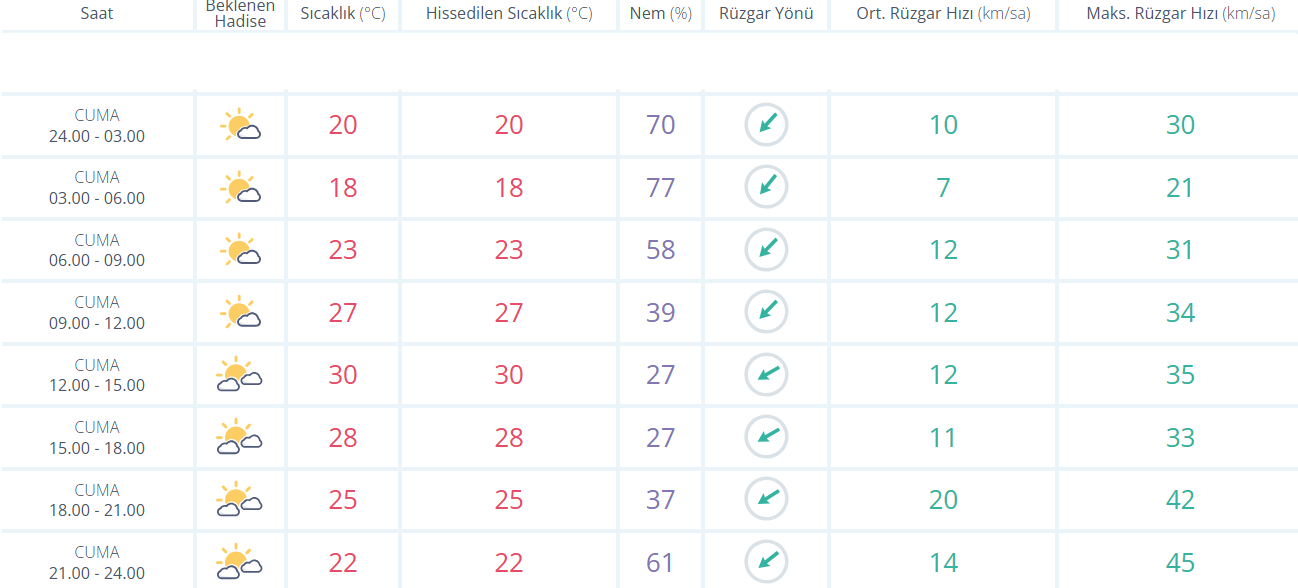Click max wind speed value 31
Viewport: 1298px width, 588px height.
pos(1181,250)
